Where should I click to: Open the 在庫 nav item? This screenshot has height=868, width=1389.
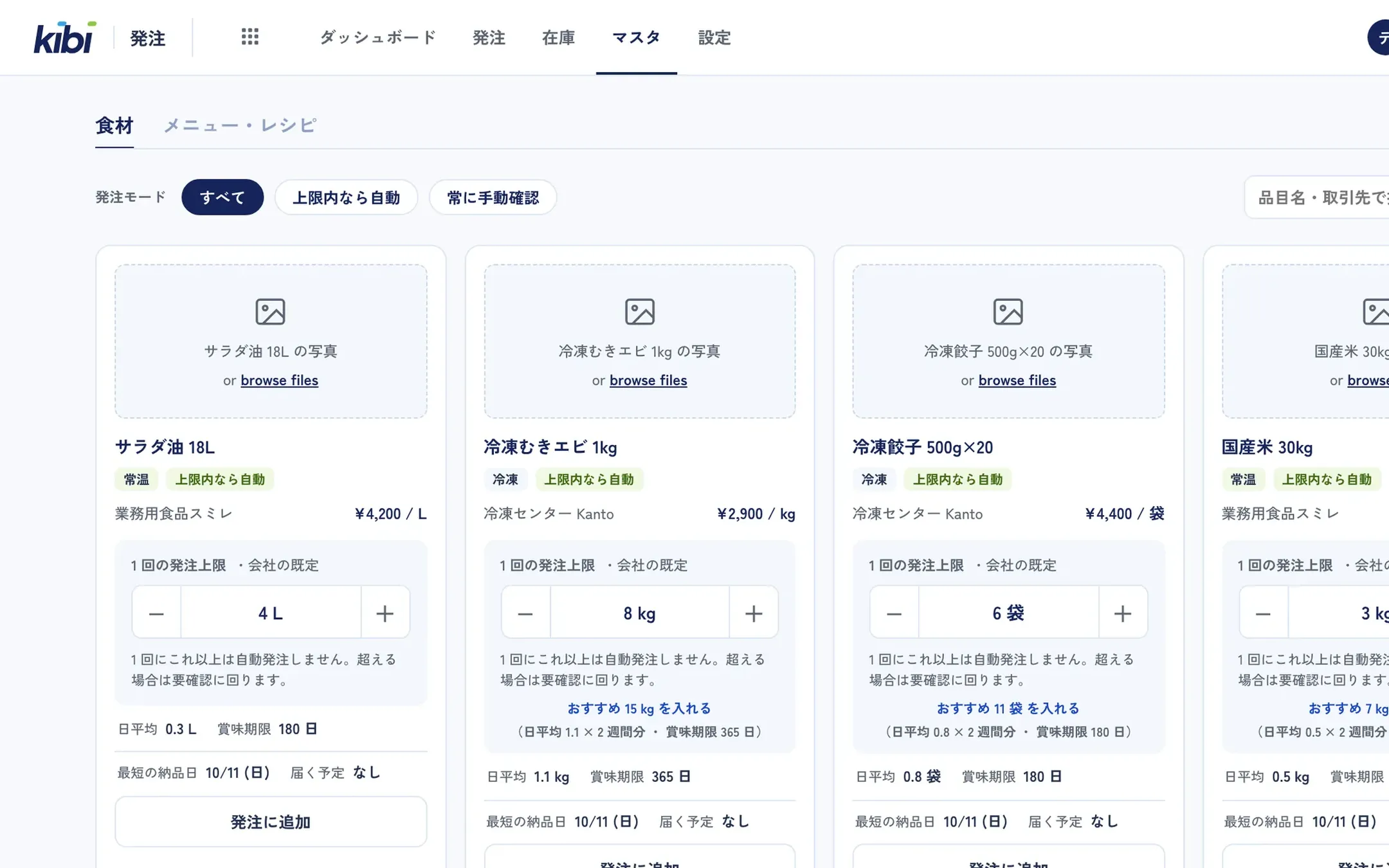click(x=558, y=37)
